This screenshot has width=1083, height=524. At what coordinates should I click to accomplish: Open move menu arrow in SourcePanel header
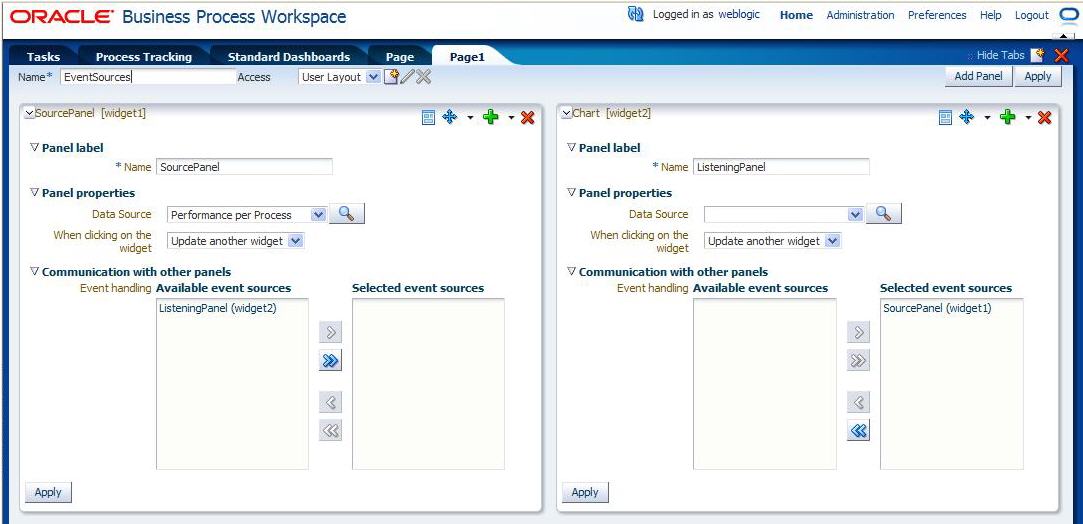pyautogui.click(x=470, y=118)
